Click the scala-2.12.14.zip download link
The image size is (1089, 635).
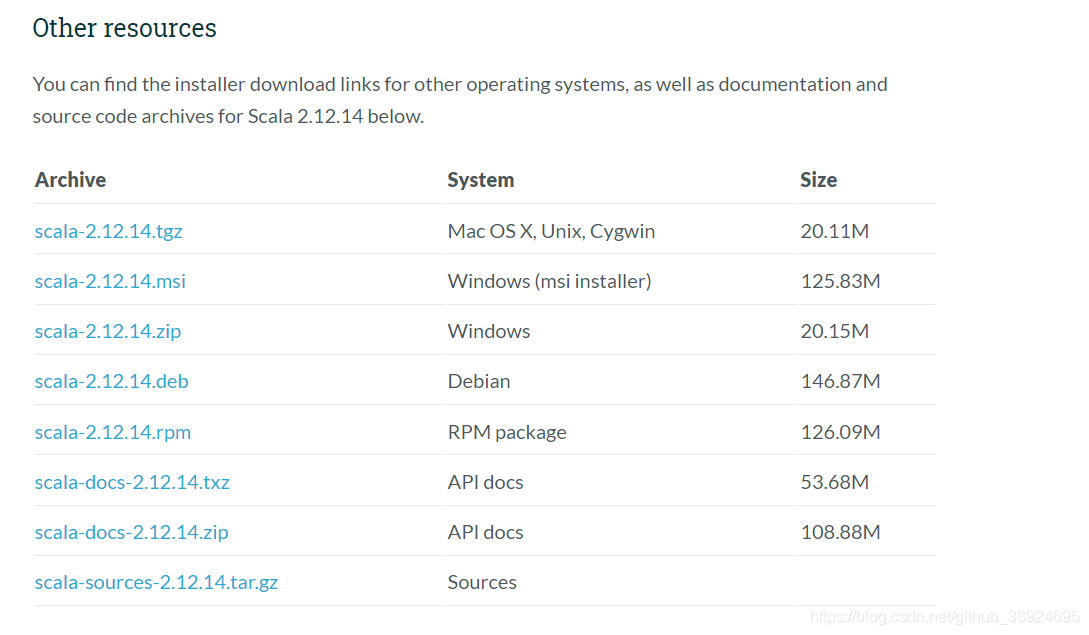[108, 331]
